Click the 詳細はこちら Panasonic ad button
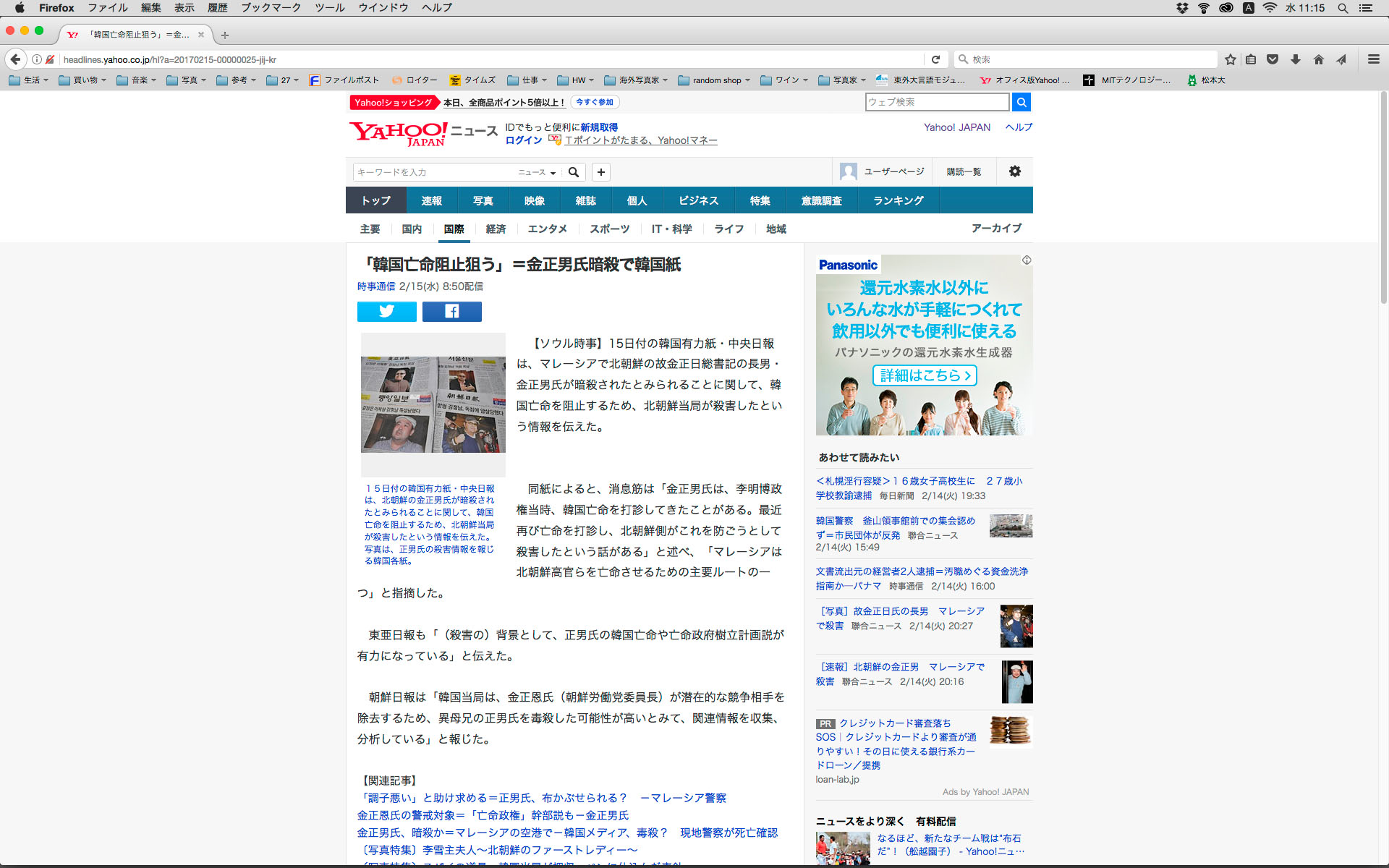The image size is (1389, 868). pyautogui.click(x=924, y=375)
